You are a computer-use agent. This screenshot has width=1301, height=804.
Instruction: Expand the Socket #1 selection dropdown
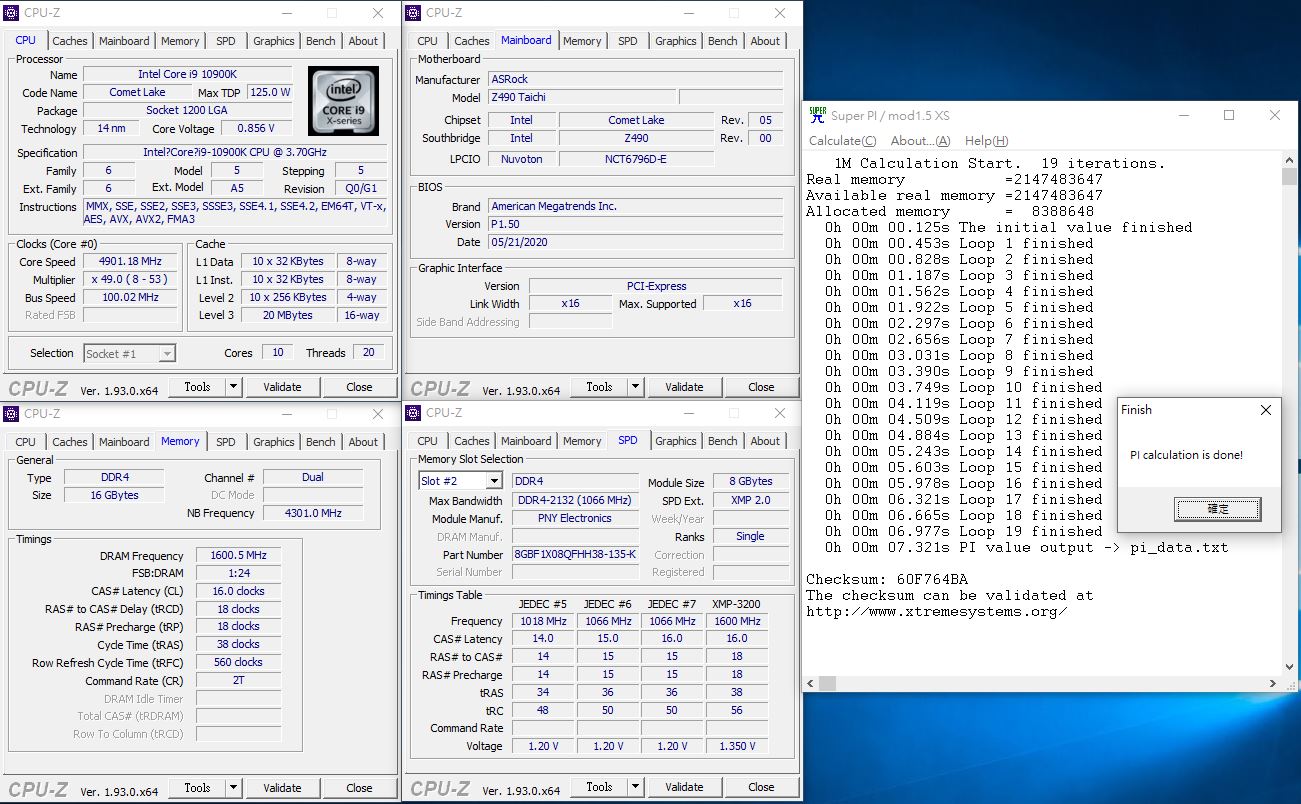tap(167, 353)
